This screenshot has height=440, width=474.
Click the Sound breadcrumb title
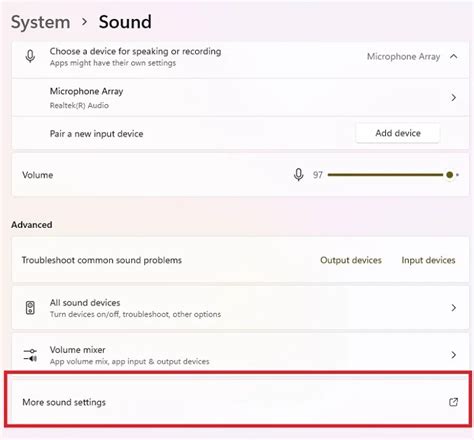point(125,22)
